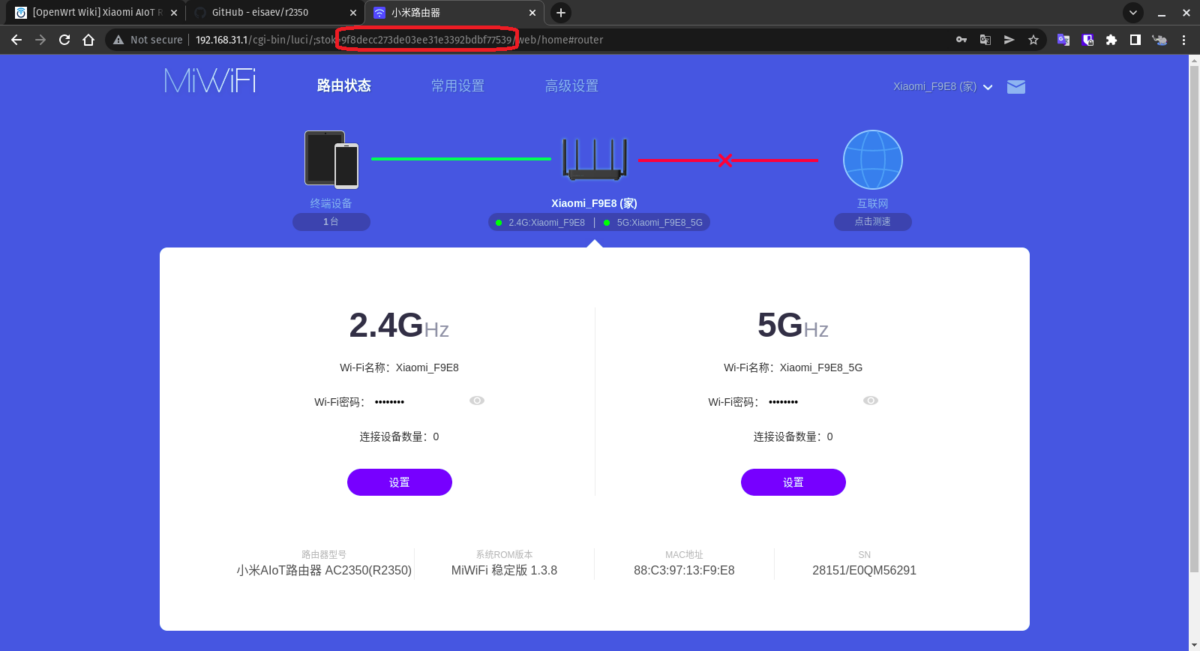
Task: Open the 高级设置 menu tab
Action: coord(572,86)
